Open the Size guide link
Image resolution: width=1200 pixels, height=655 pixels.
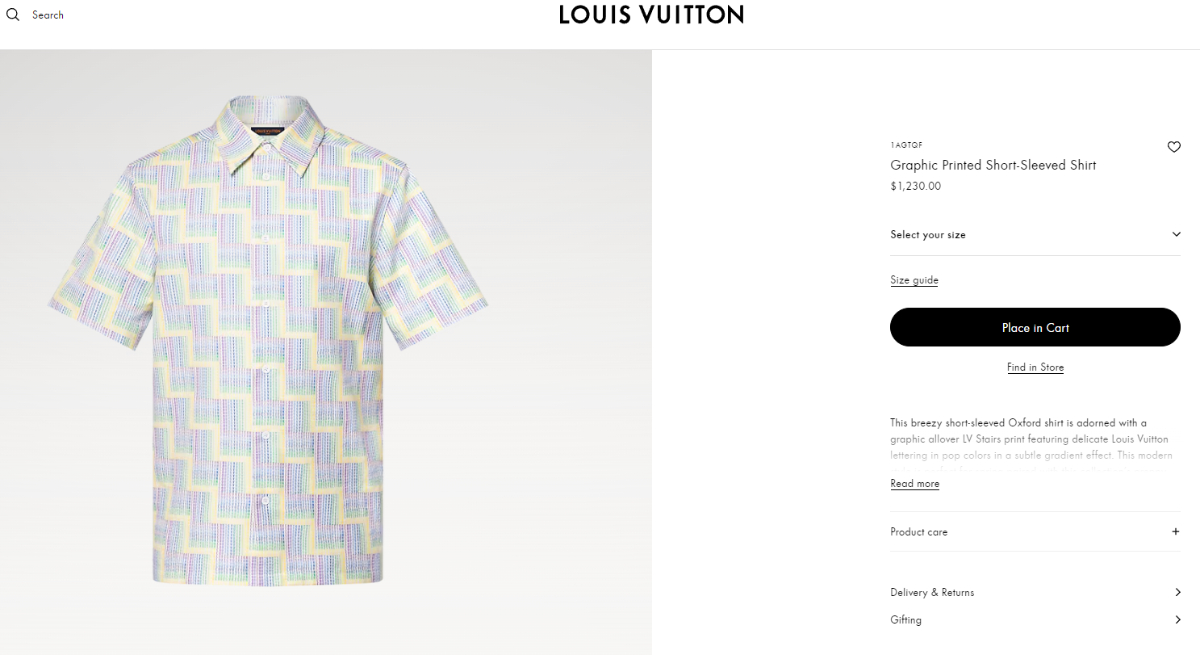914,280
